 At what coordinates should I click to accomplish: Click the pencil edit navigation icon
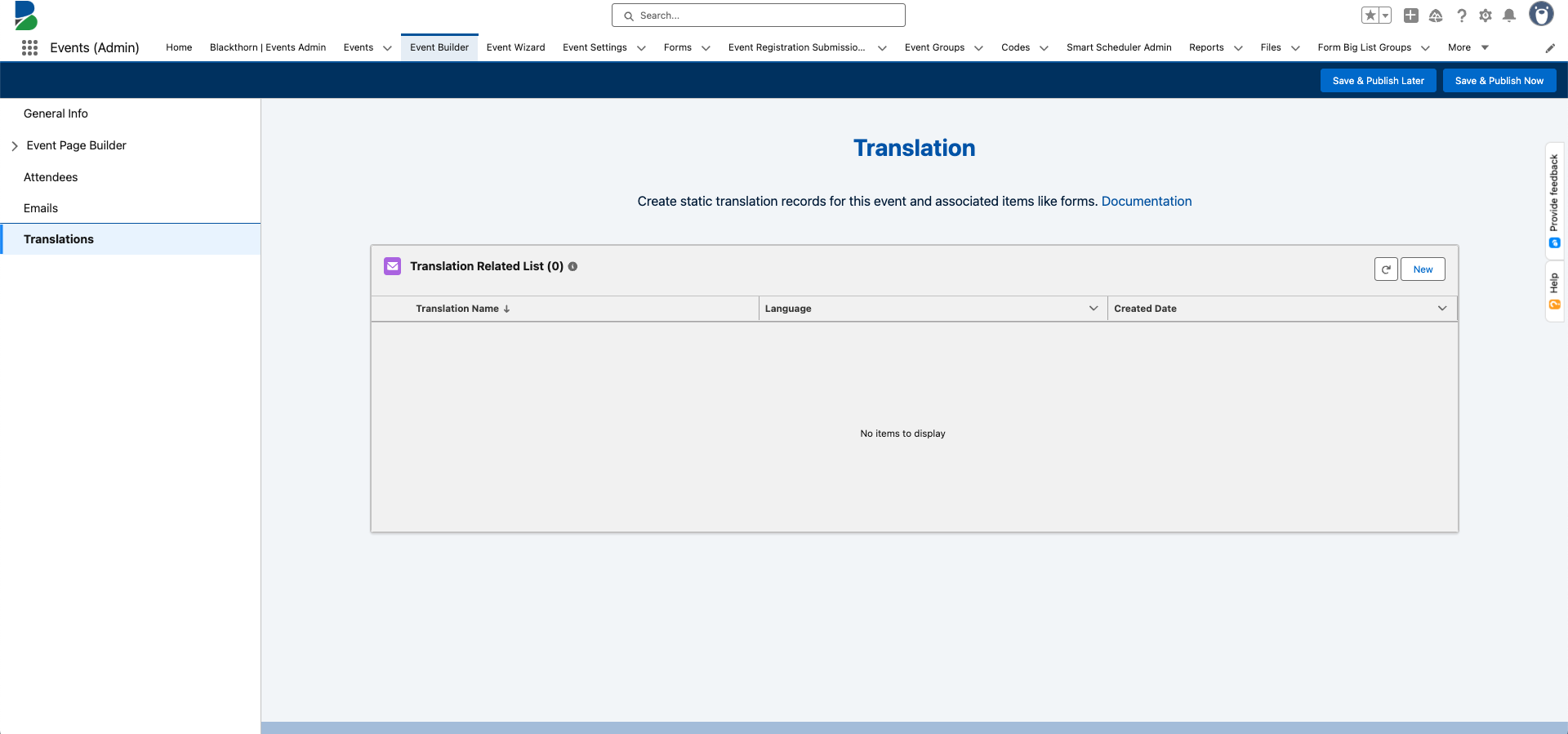pos(1550,48)
